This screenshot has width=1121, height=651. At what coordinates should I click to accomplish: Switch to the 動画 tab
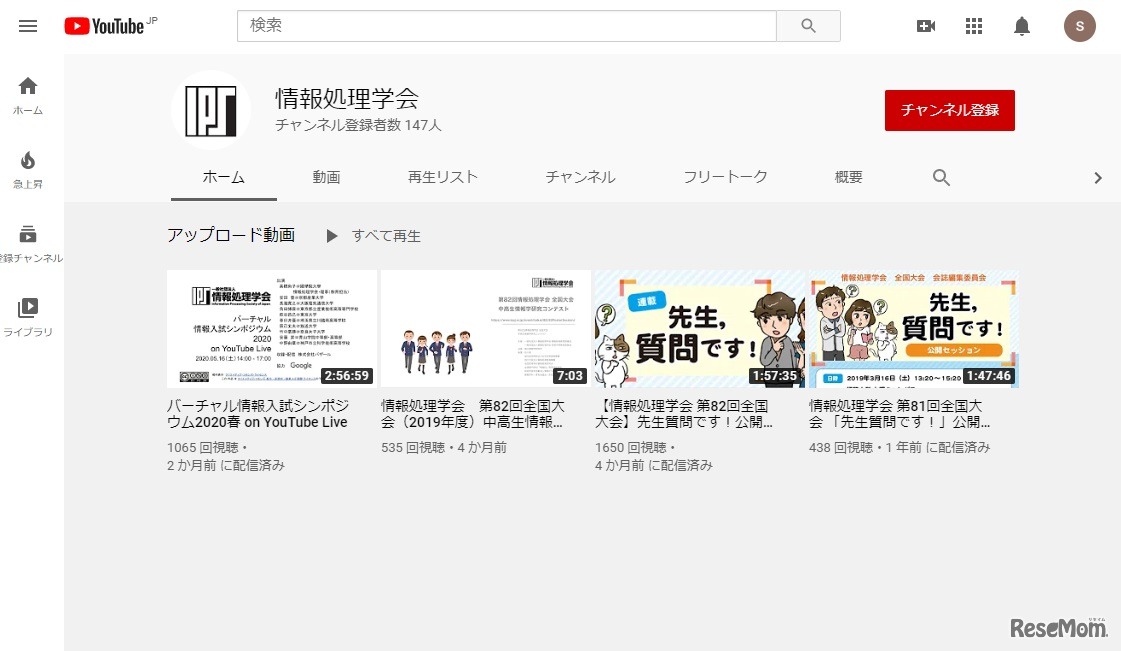(326, 176)
